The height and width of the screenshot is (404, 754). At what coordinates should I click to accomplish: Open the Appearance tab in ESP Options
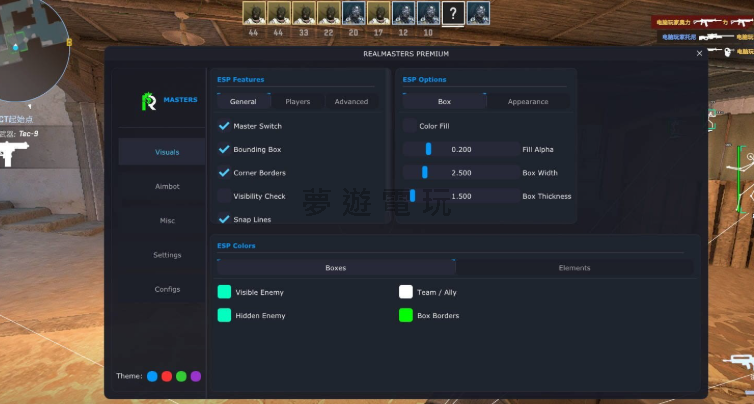528,101
